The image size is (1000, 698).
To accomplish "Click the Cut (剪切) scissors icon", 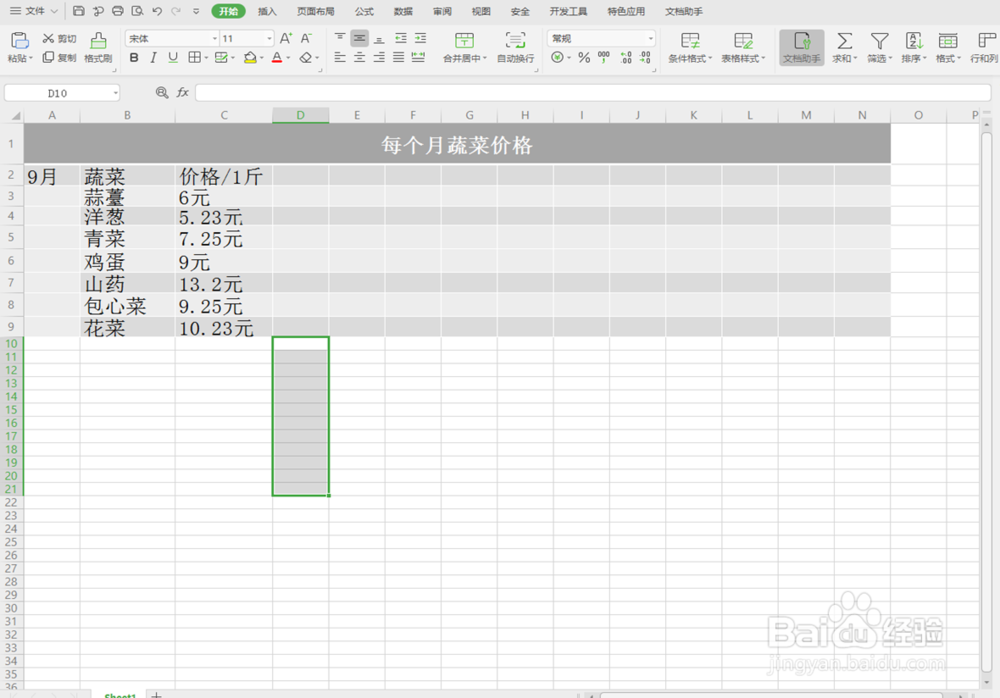I will pos(48,38).
